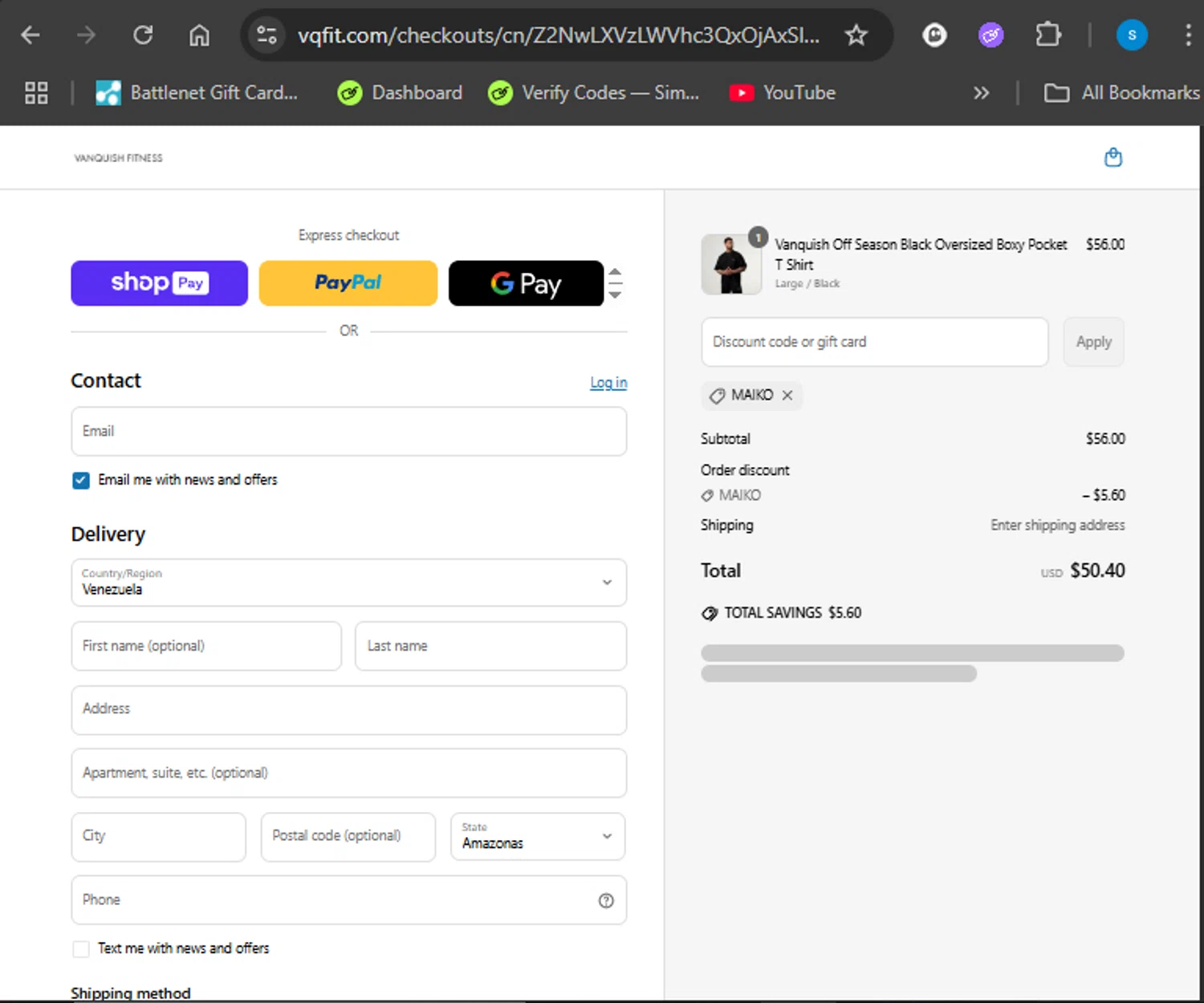Focus the Last name field
The image size is (1204, 1003).
490,646
